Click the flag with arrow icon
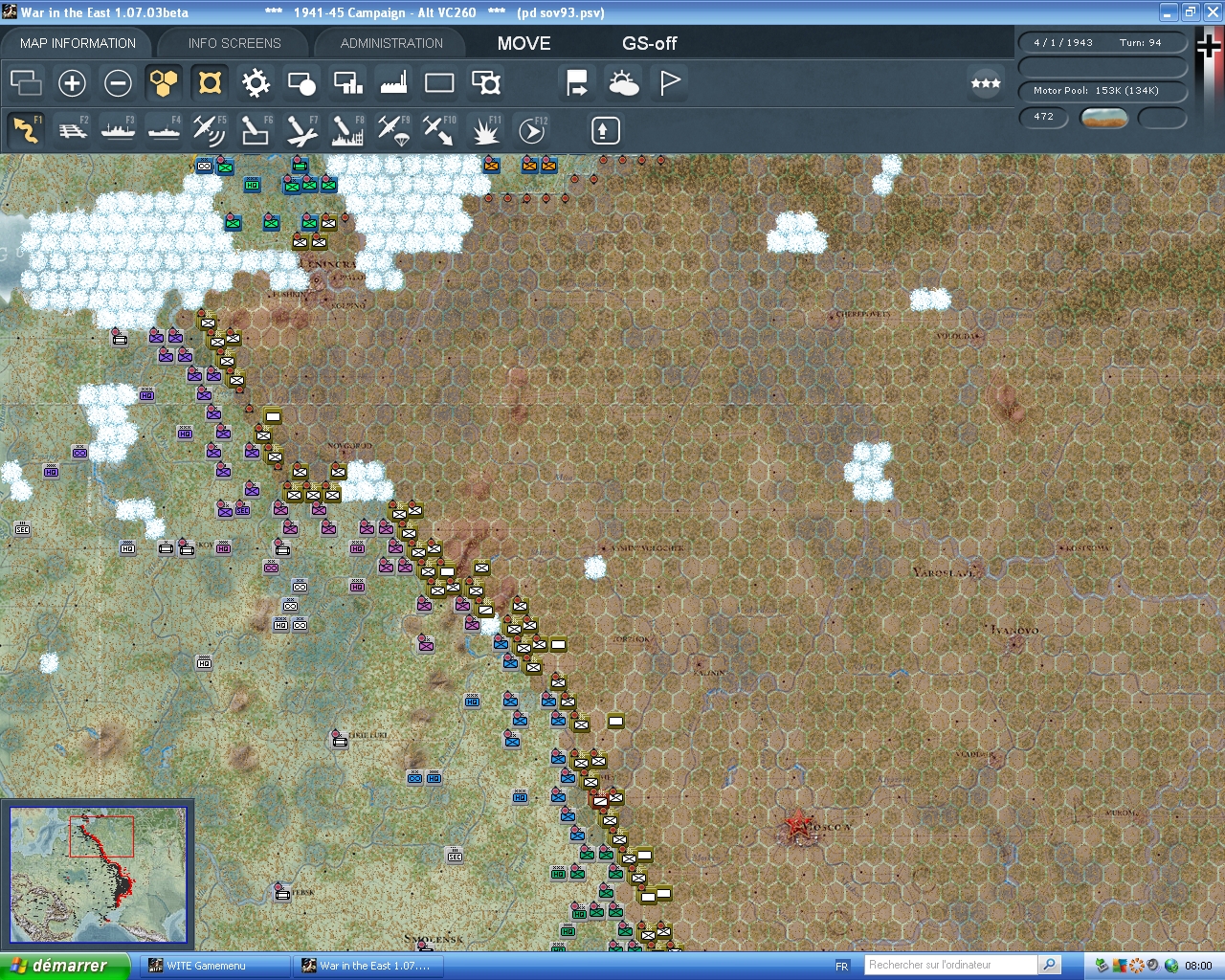The width and height of the screenshot is (1225, 980). point(577,83)
